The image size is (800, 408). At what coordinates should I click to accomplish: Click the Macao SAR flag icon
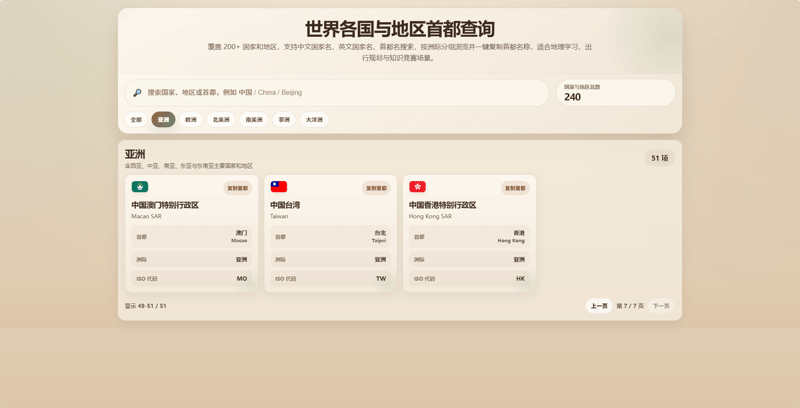(140, 187)
